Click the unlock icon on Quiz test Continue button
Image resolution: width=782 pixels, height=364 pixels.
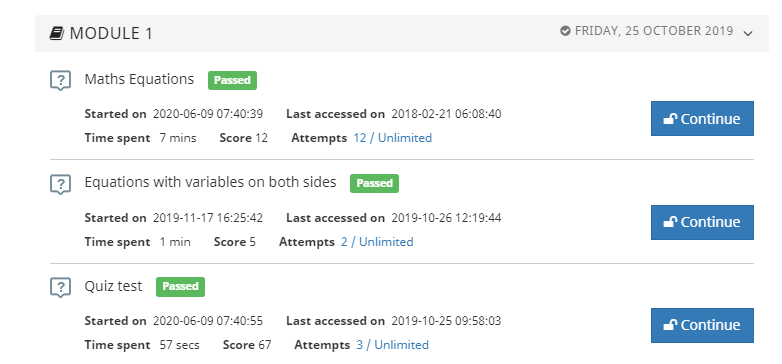click(670, 325)
